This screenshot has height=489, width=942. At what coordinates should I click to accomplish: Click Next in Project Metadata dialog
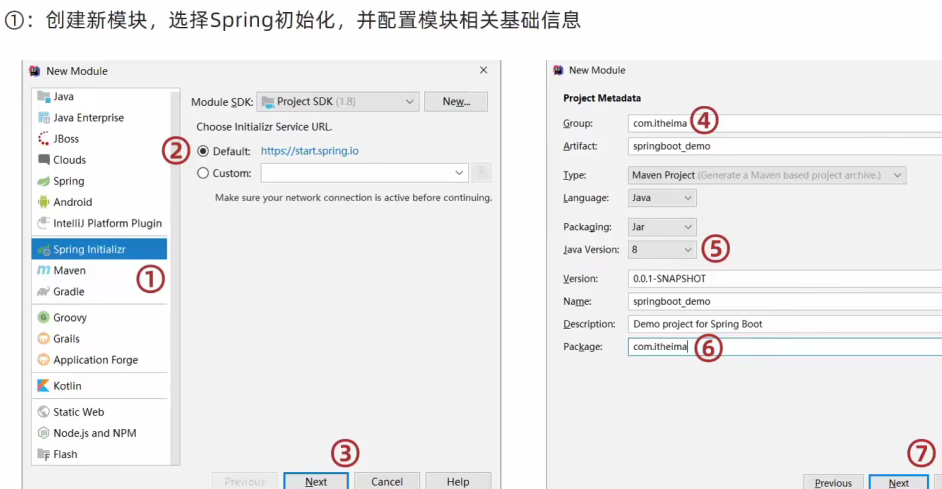click(899, 482)
